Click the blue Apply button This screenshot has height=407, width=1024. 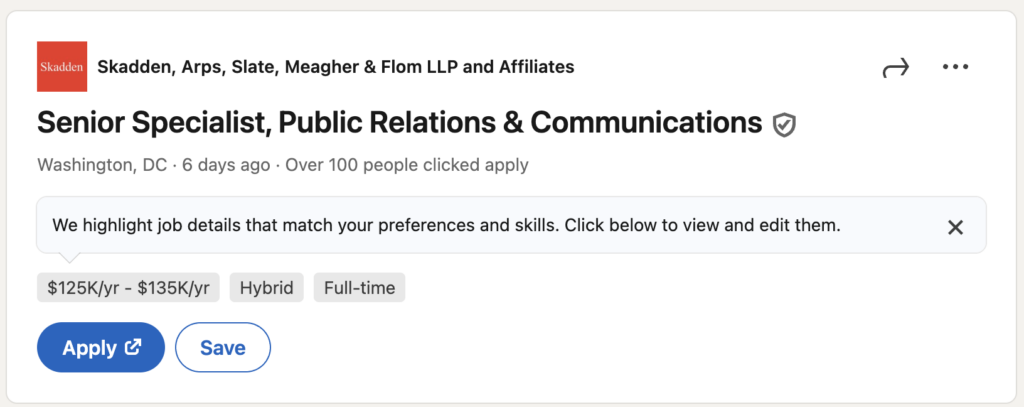pos(101,348)
